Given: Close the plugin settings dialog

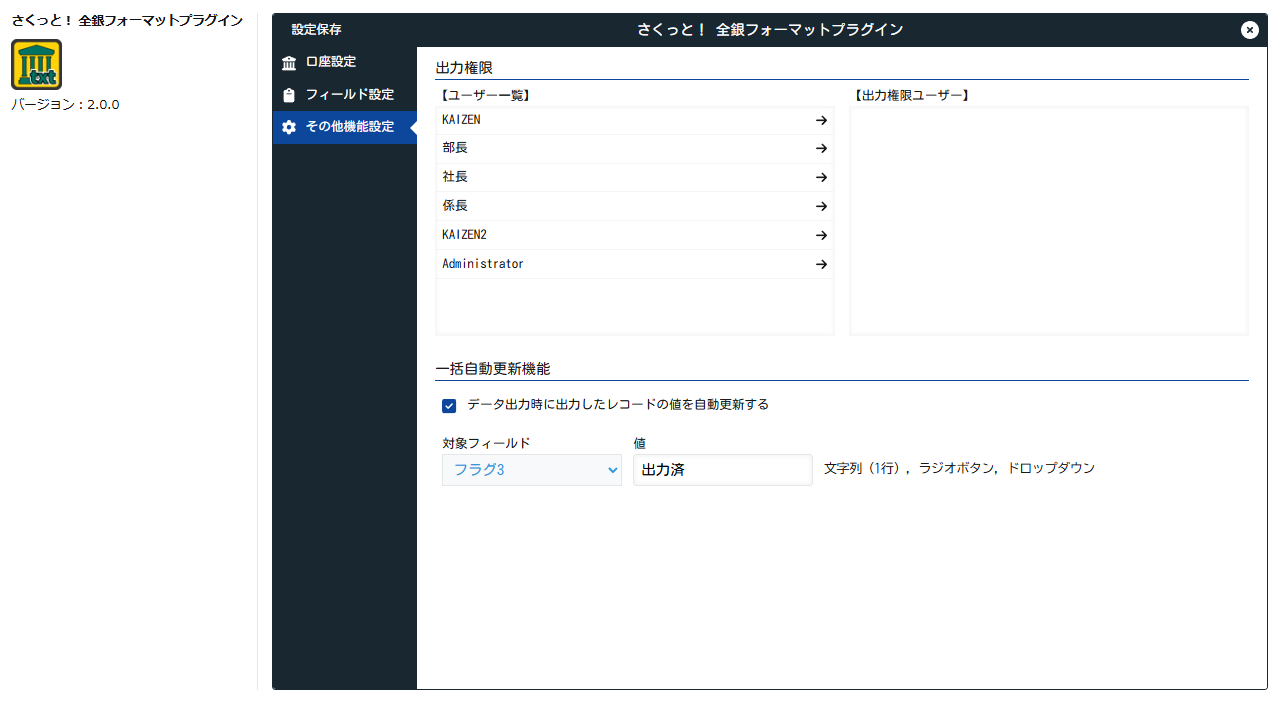Looking at the screenshot, I should click(x=1249, y=30).
